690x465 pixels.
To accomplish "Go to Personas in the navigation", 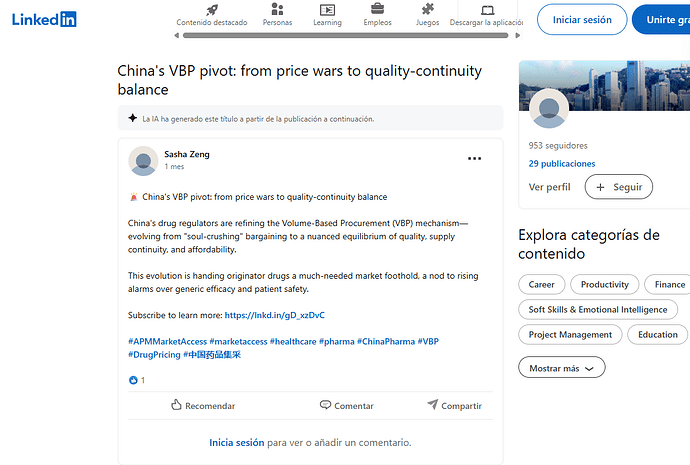I will pyautogui.click(x=277, y=15).
